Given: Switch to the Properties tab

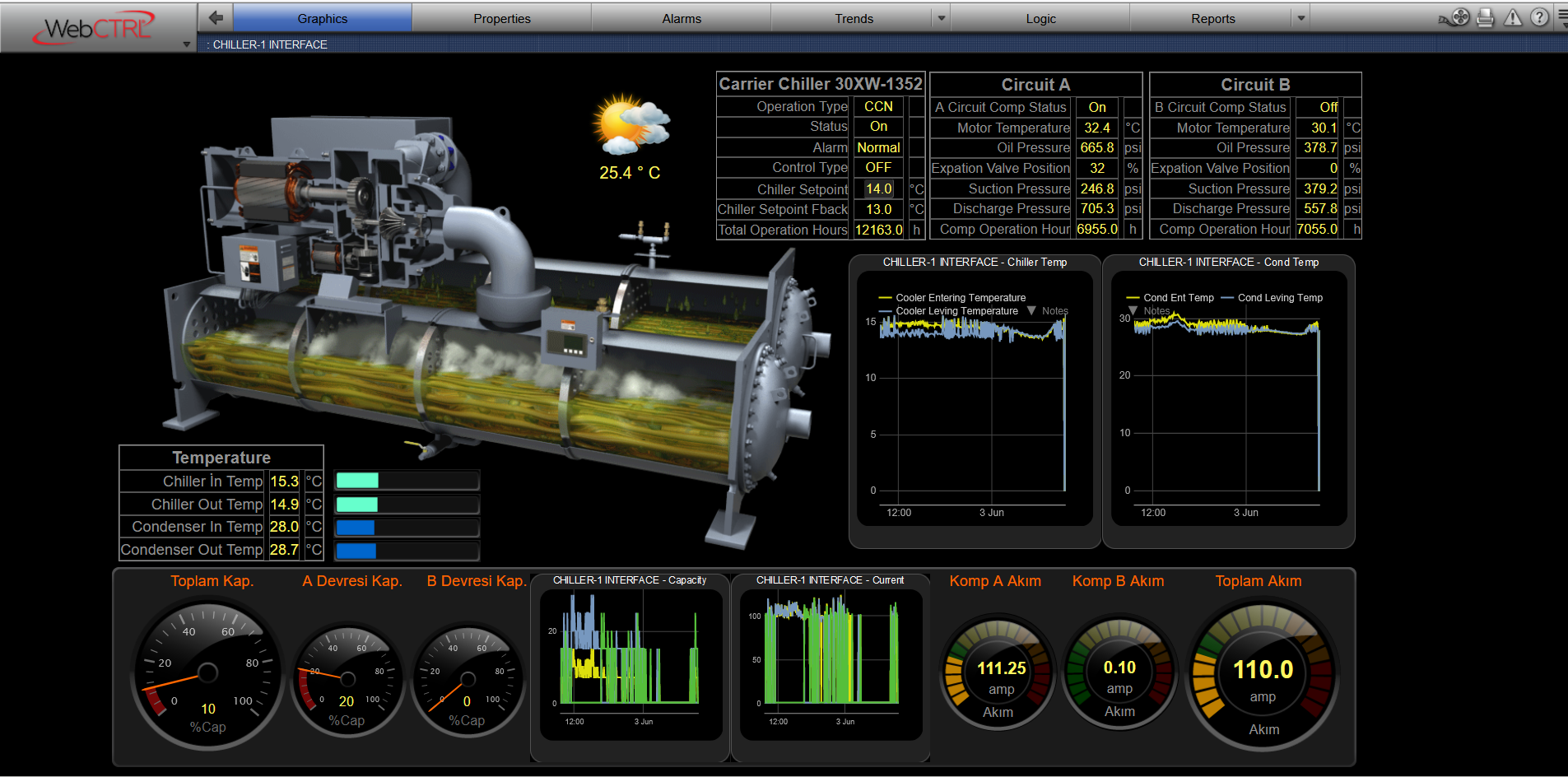Looking at the screenshot, I should (501, 18).
